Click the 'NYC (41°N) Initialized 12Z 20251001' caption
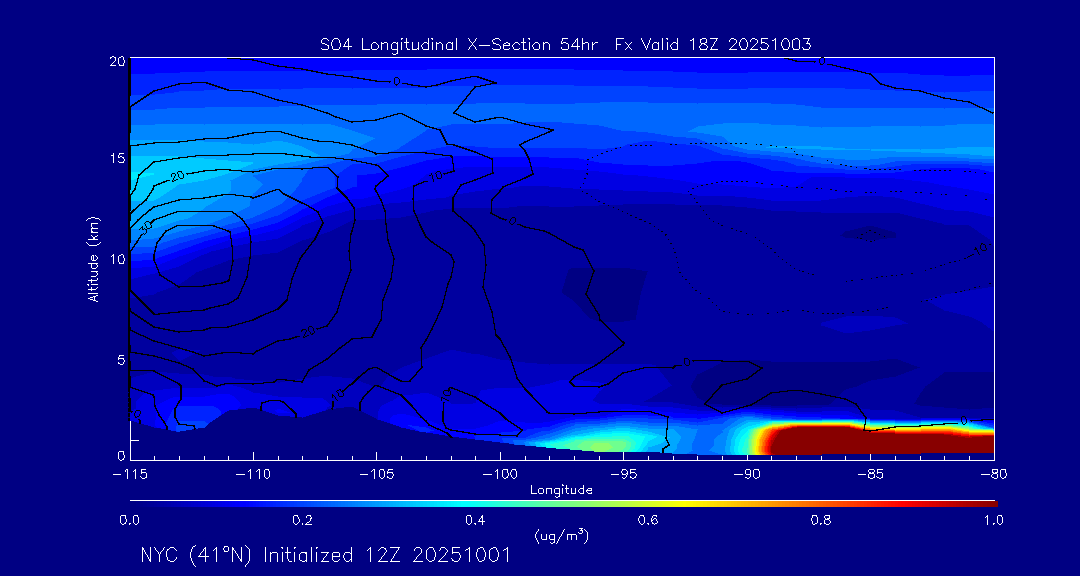 pos(326,555)
